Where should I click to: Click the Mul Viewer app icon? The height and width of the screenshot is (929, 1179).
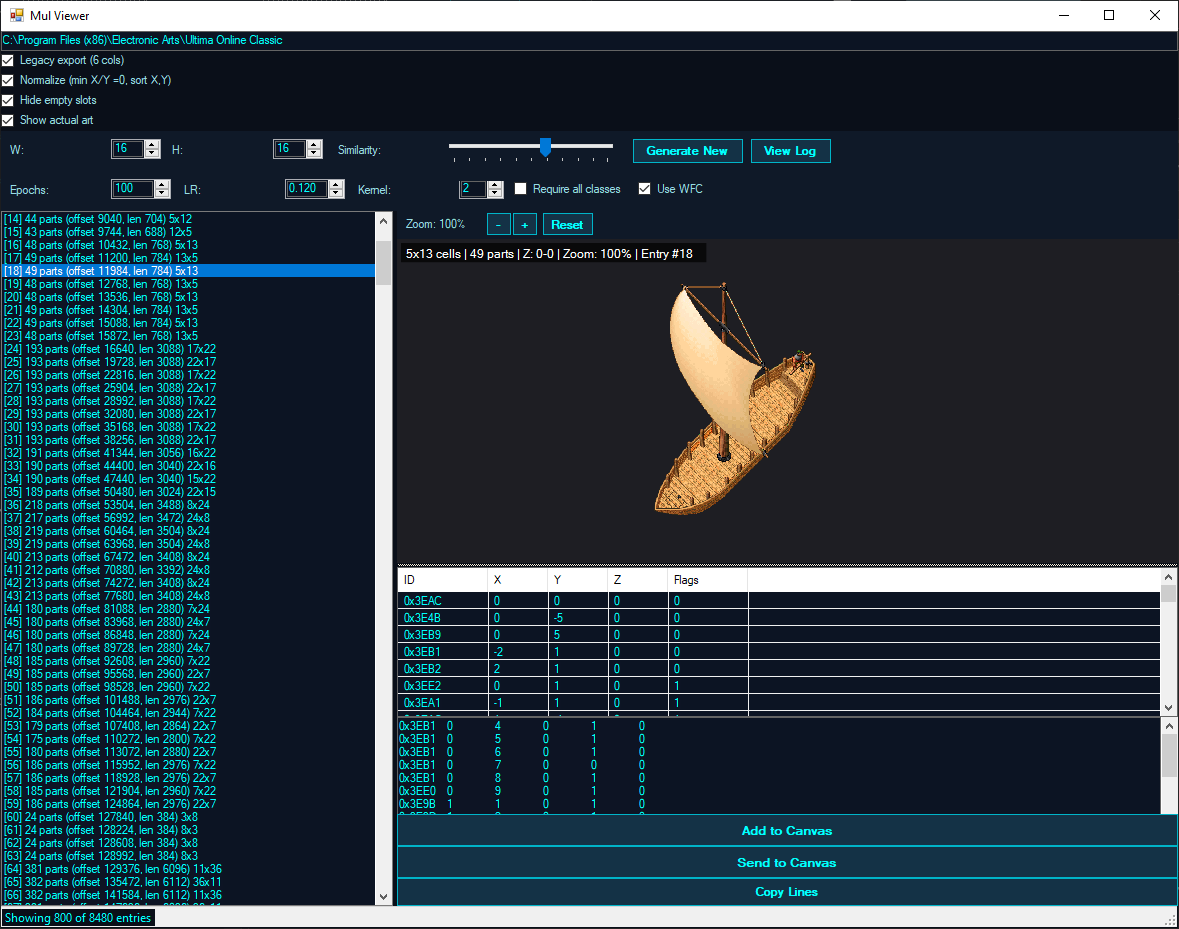click(x=17, y=15)
